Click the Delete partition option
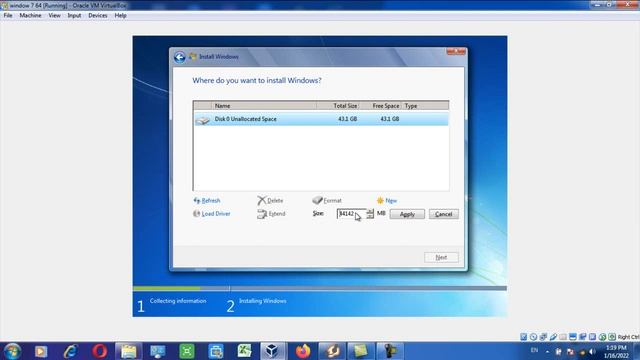Viewport: 640px width, 360px height. [x=270, y=200]
